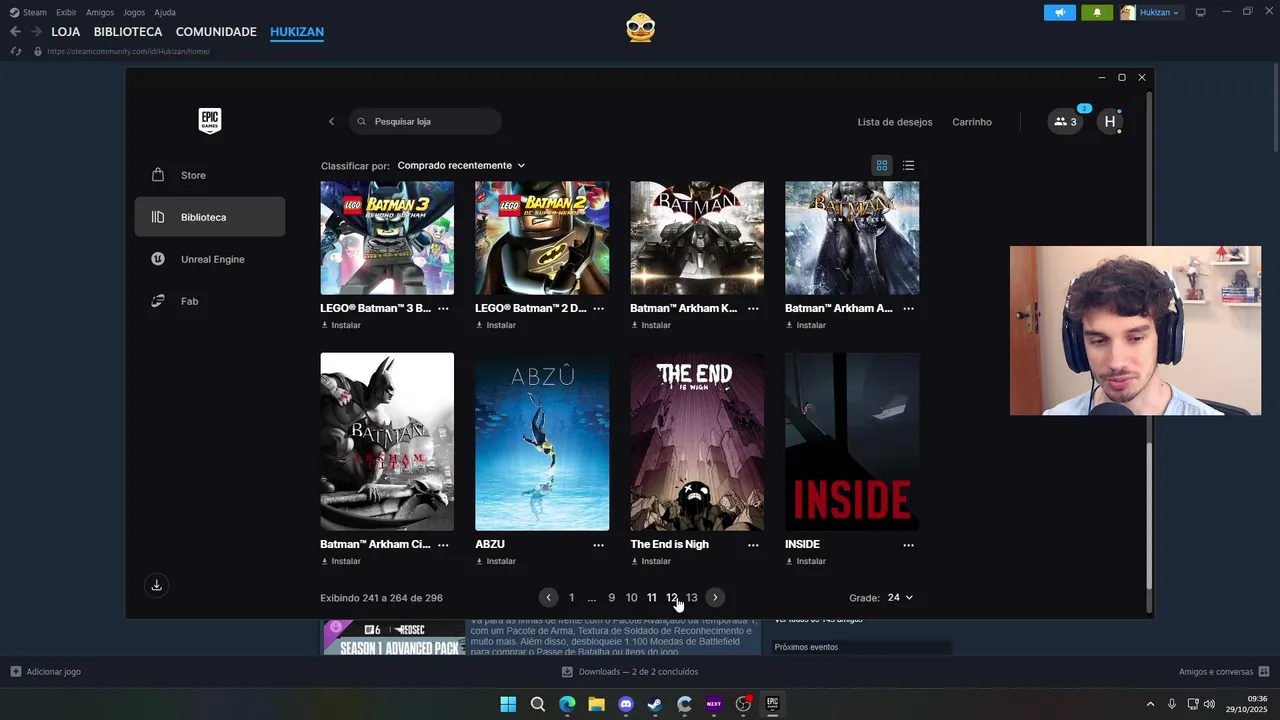This screenshot has height=720, width=1280.
Task: Click Steam notifications bell icon
Action: 1097,12
